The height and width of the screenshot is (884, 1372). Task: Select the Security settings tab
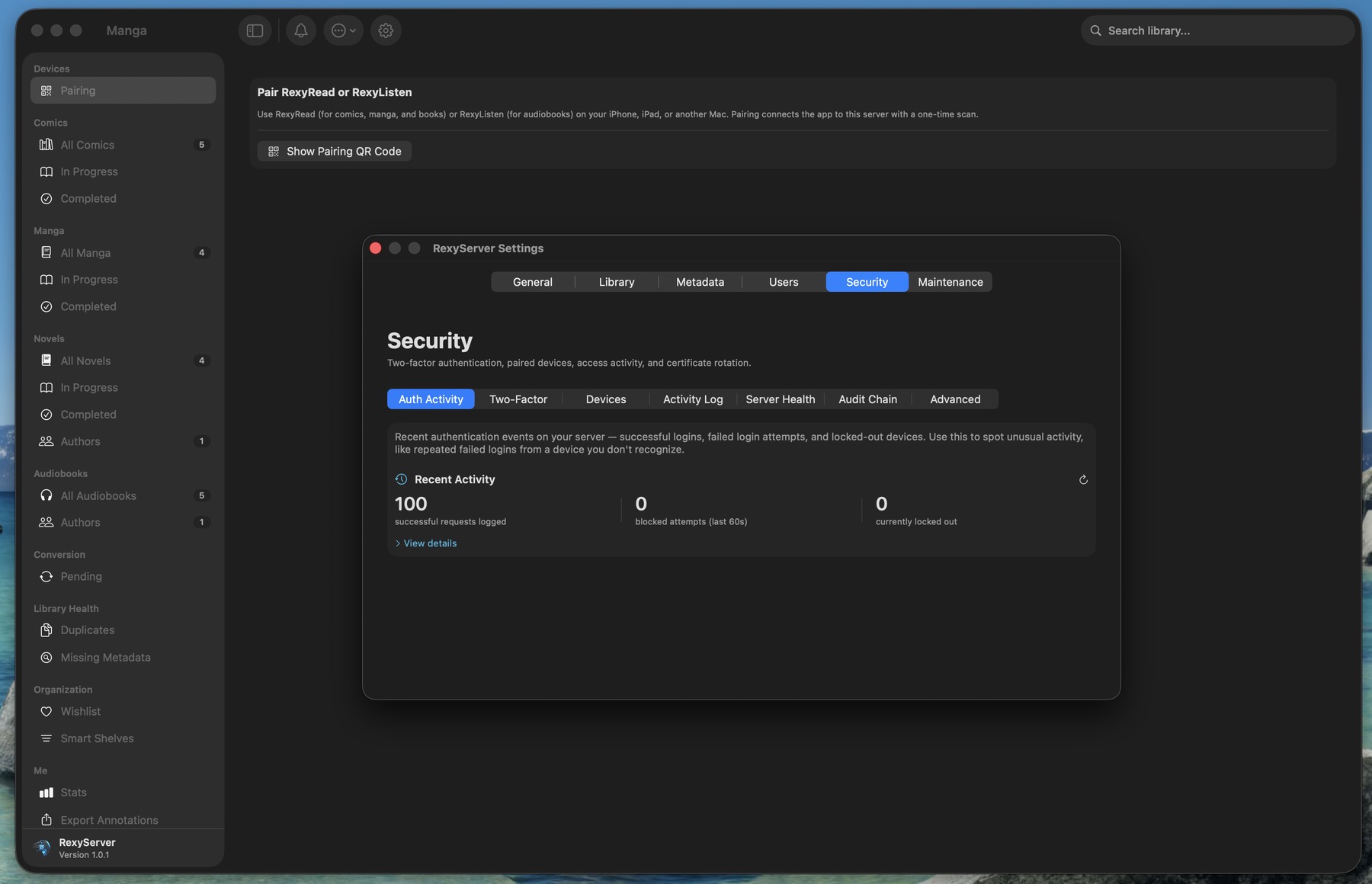tap(867, 282)
